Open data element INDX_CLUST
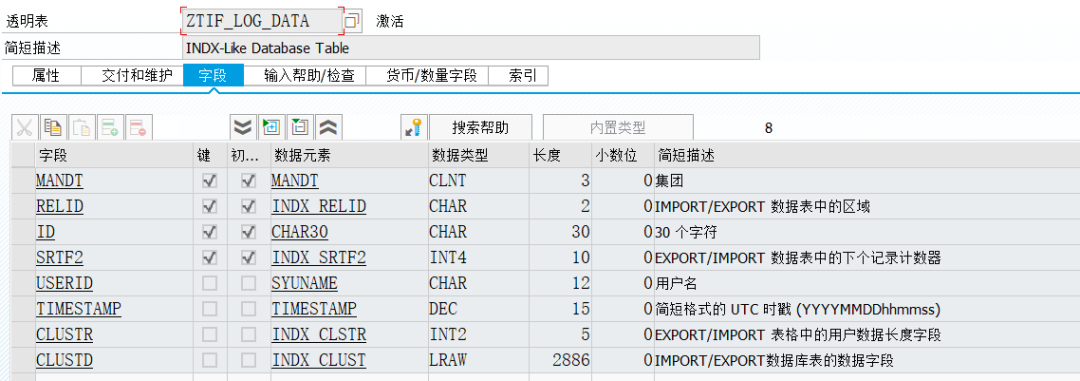1080x381 pixels. 319,360
